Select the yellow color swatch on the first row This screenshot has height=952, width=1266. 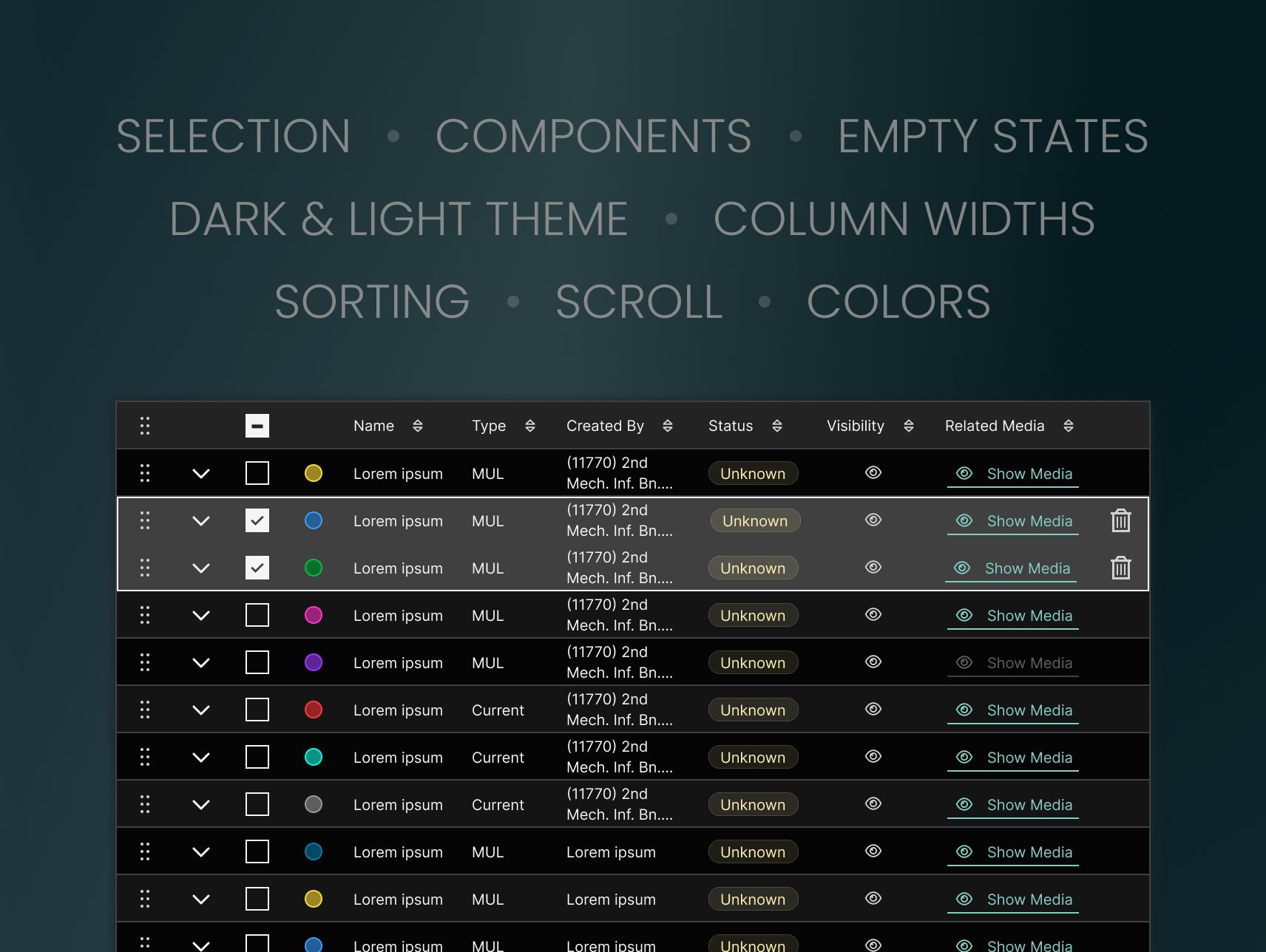coord(314,473)
